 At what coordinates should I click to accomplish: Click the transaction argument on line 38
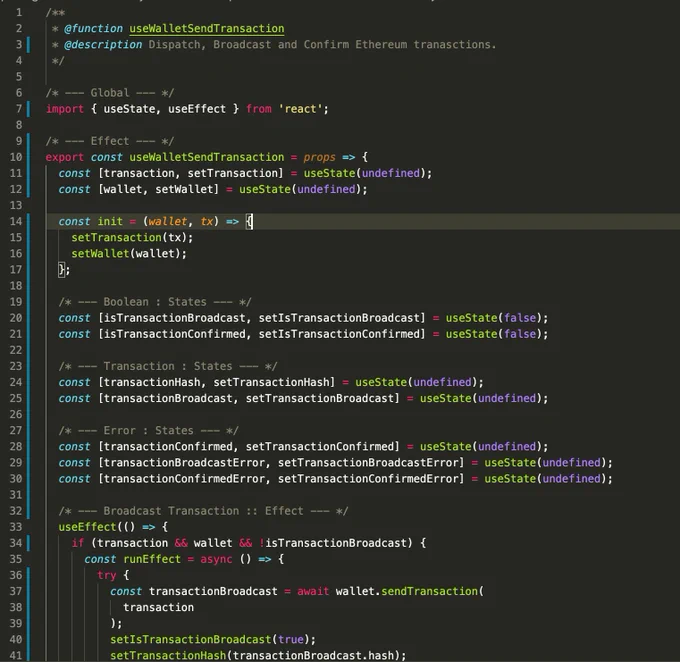[x=158, y=607]
